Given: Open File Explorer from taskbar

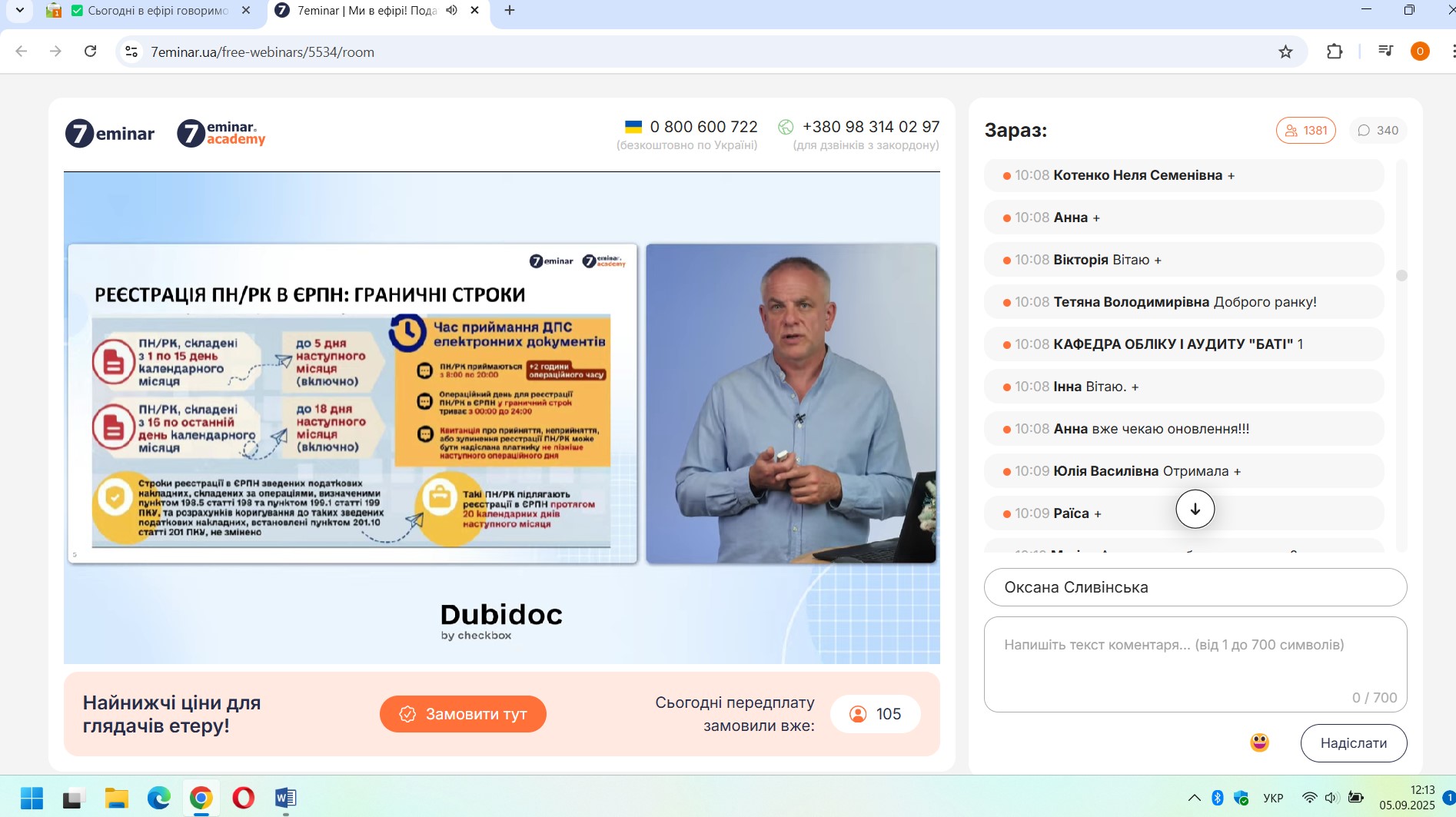Looking at the screenshot, I should click(x=116, y=798).
